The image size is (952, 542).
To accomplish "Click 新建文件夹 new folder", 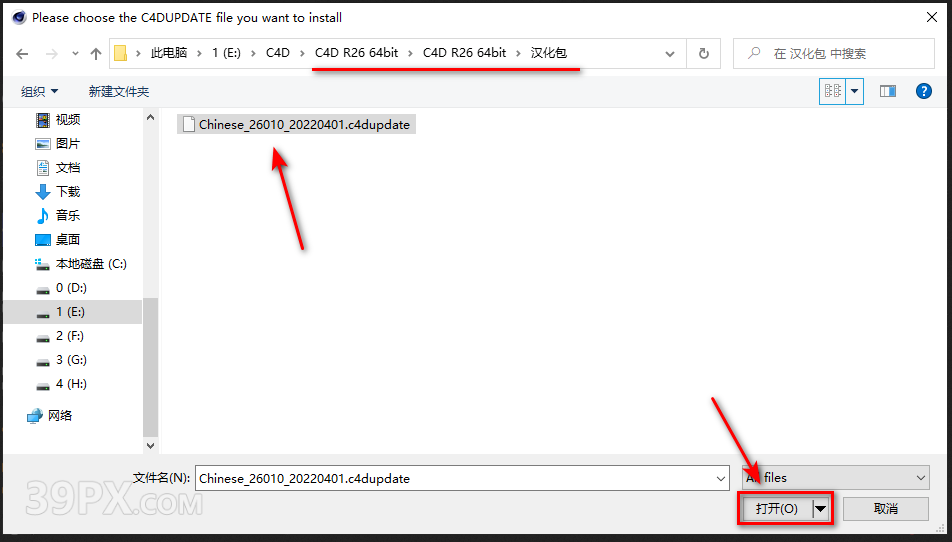I will [118, 91].
